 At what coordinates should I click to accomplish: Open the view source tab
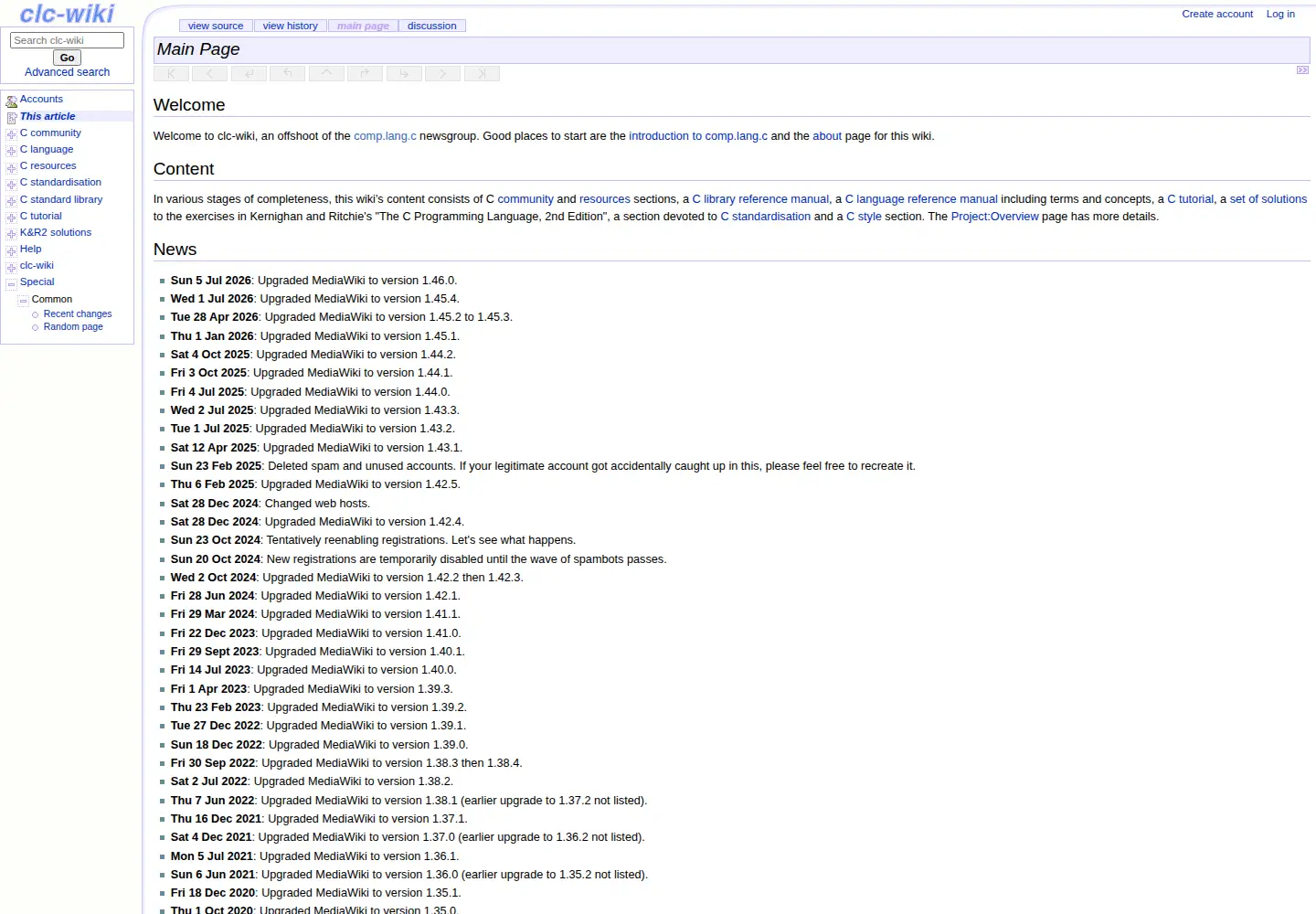(216, 26)
